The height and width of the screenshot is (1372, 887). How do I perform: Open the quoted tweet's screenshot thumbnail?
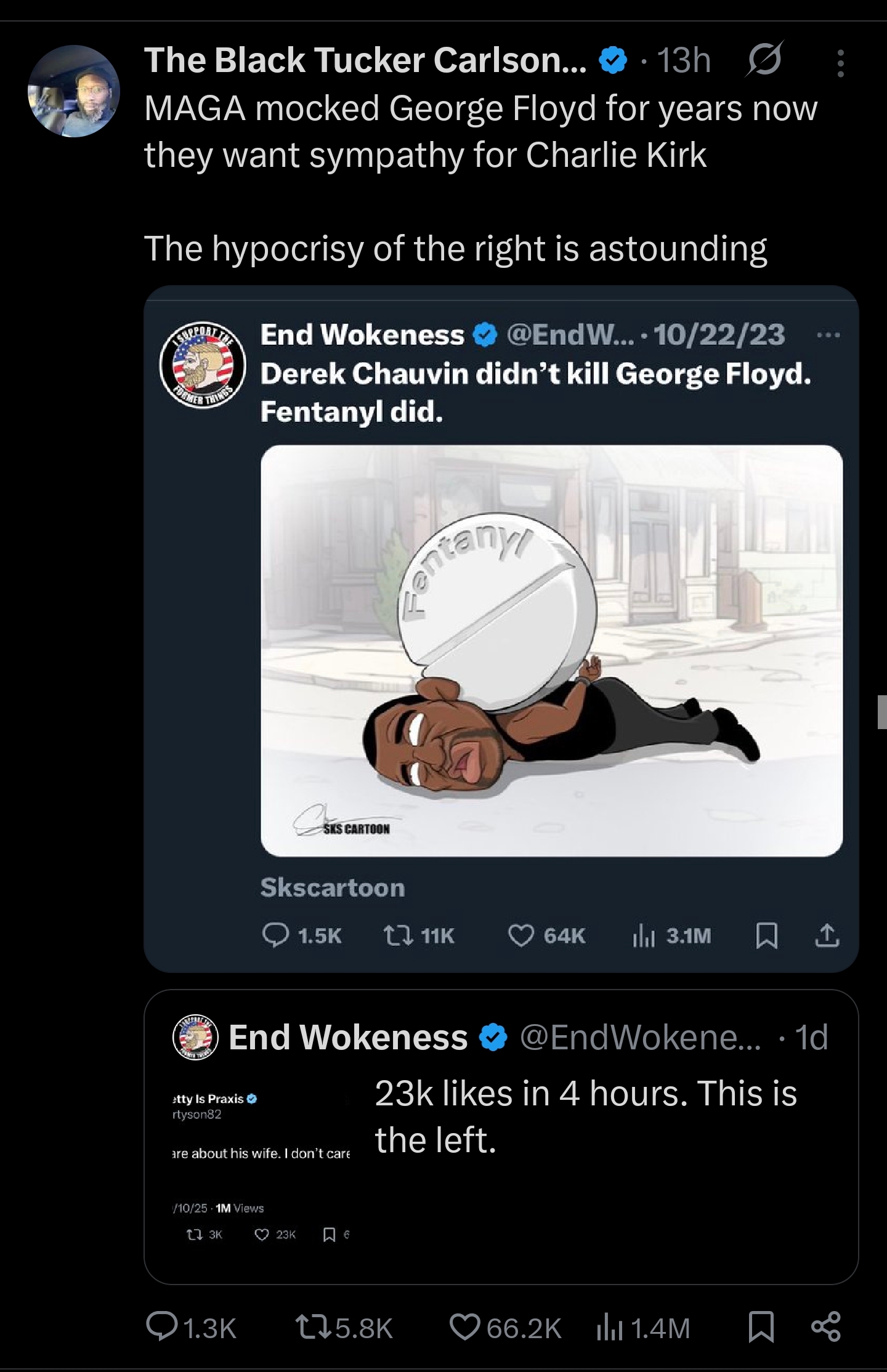click(261, 1165)
